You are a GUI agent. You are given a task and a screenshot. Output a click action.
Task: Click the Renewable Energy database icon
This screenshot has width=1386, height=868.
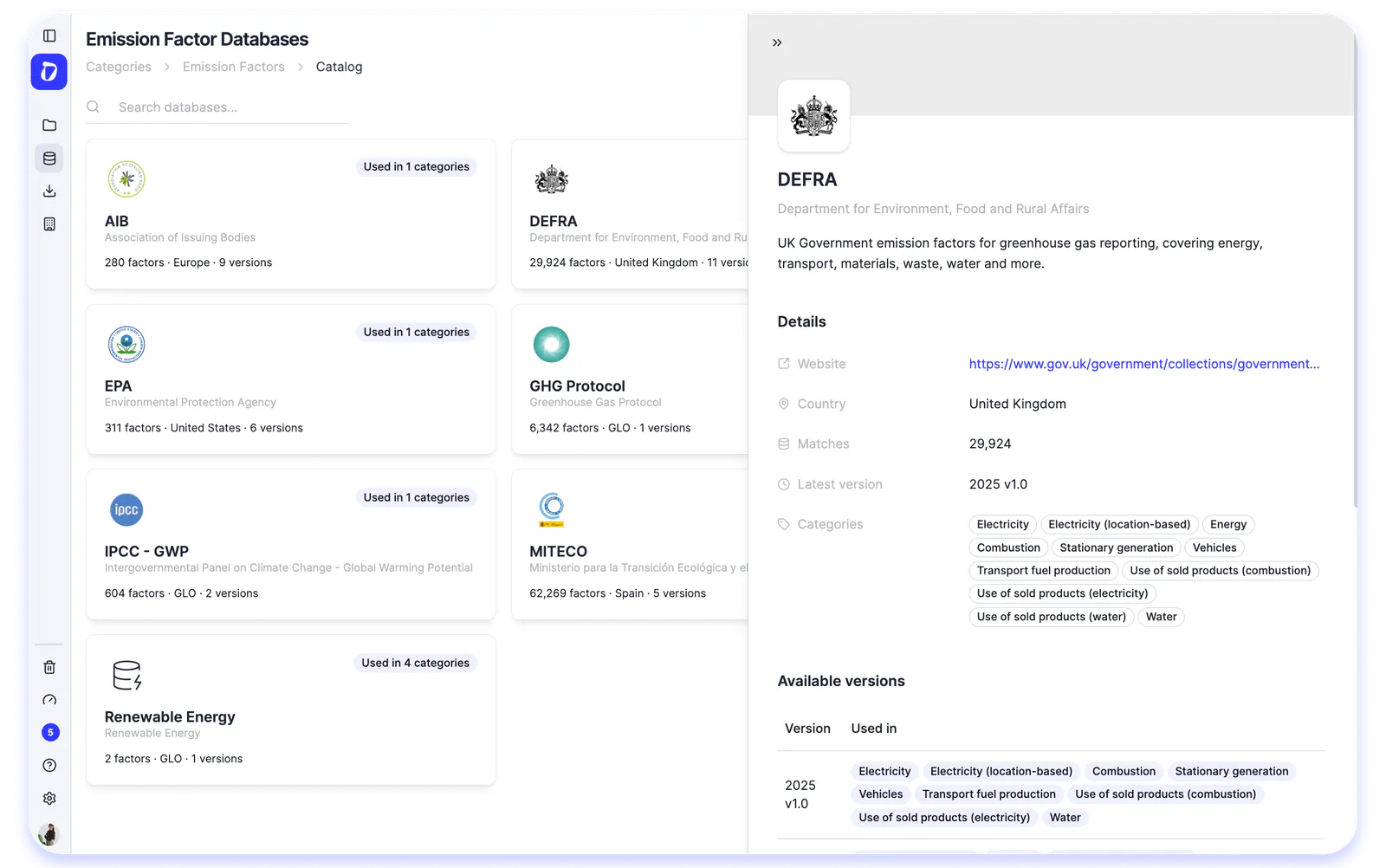pos(126,676)
